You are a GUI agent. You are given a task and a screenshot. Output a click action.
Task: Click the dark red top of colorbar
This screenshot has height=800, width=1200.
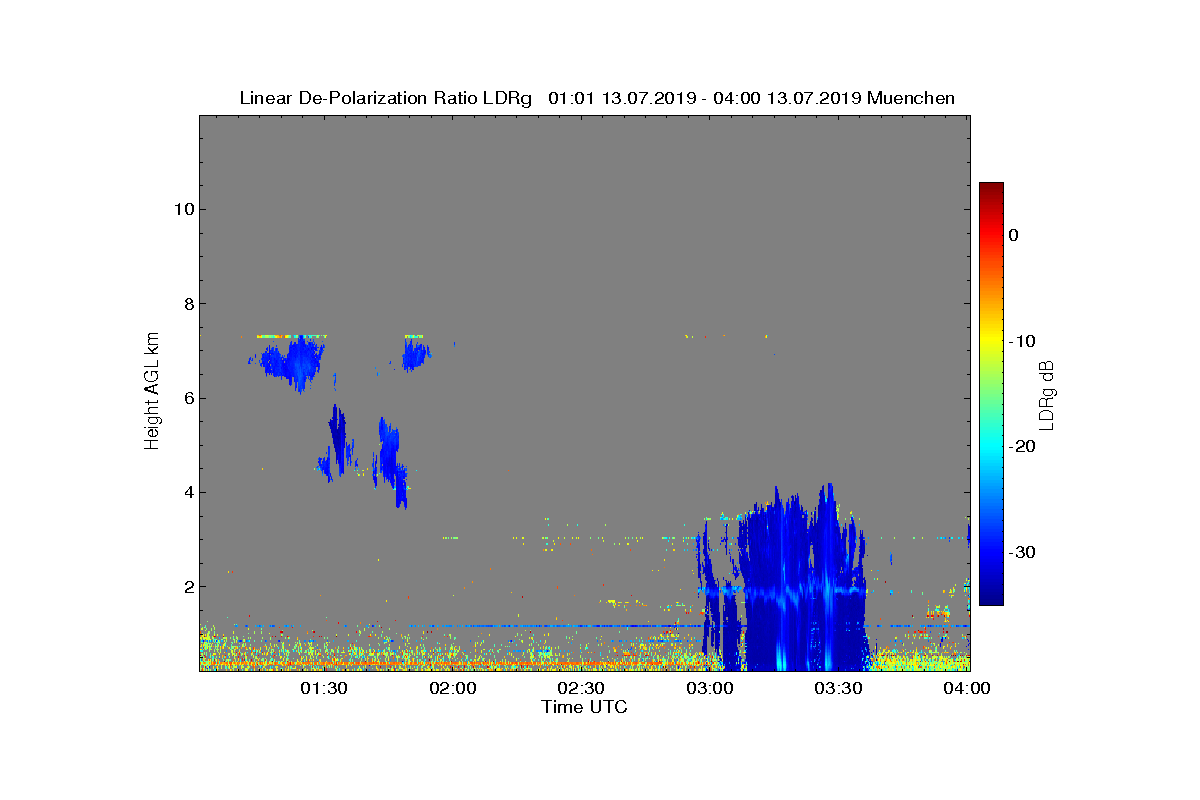click(991, 189)
